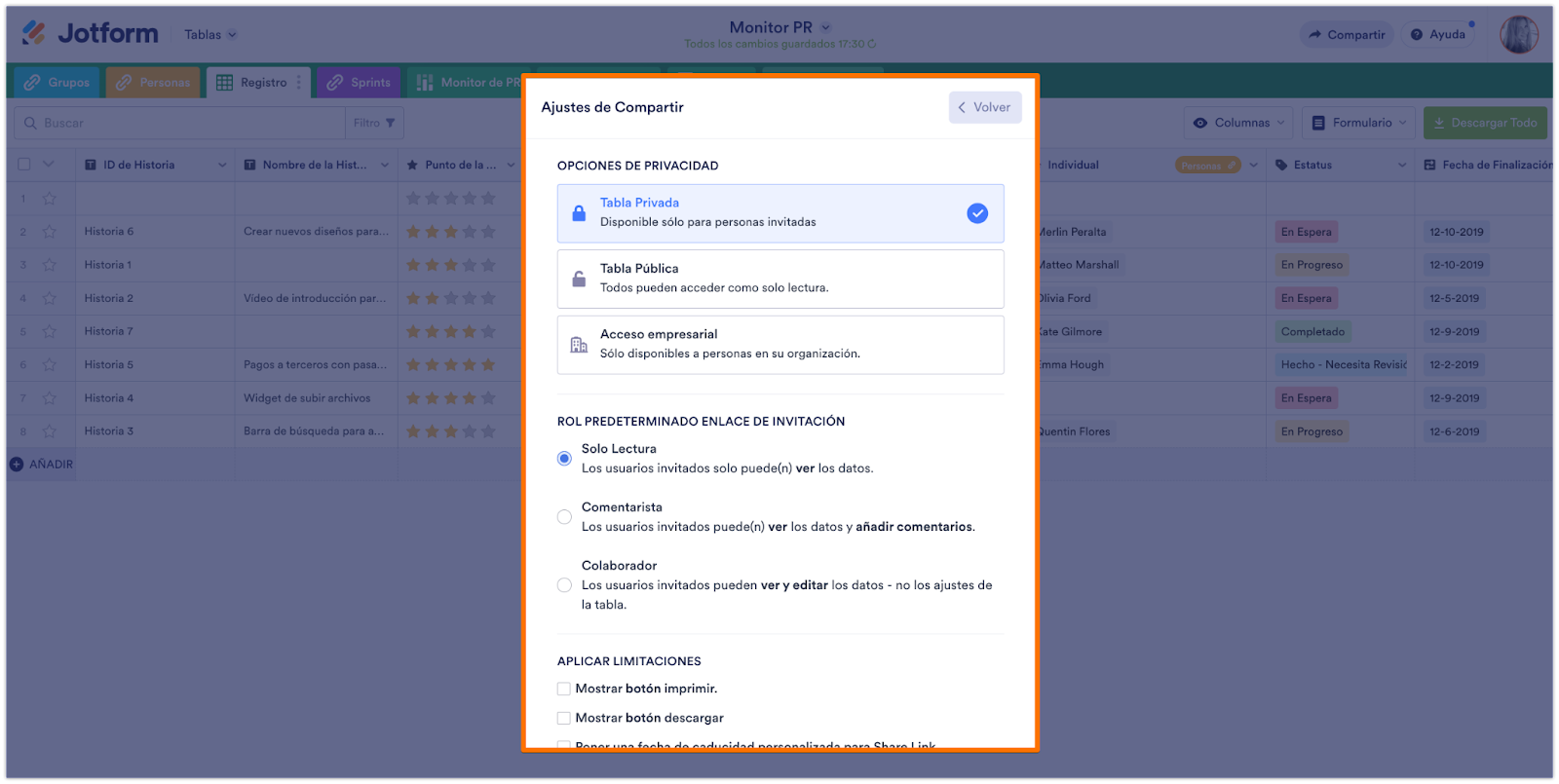
Task: Tick the select-all checkbox in the table header
Action: point(24,165)
